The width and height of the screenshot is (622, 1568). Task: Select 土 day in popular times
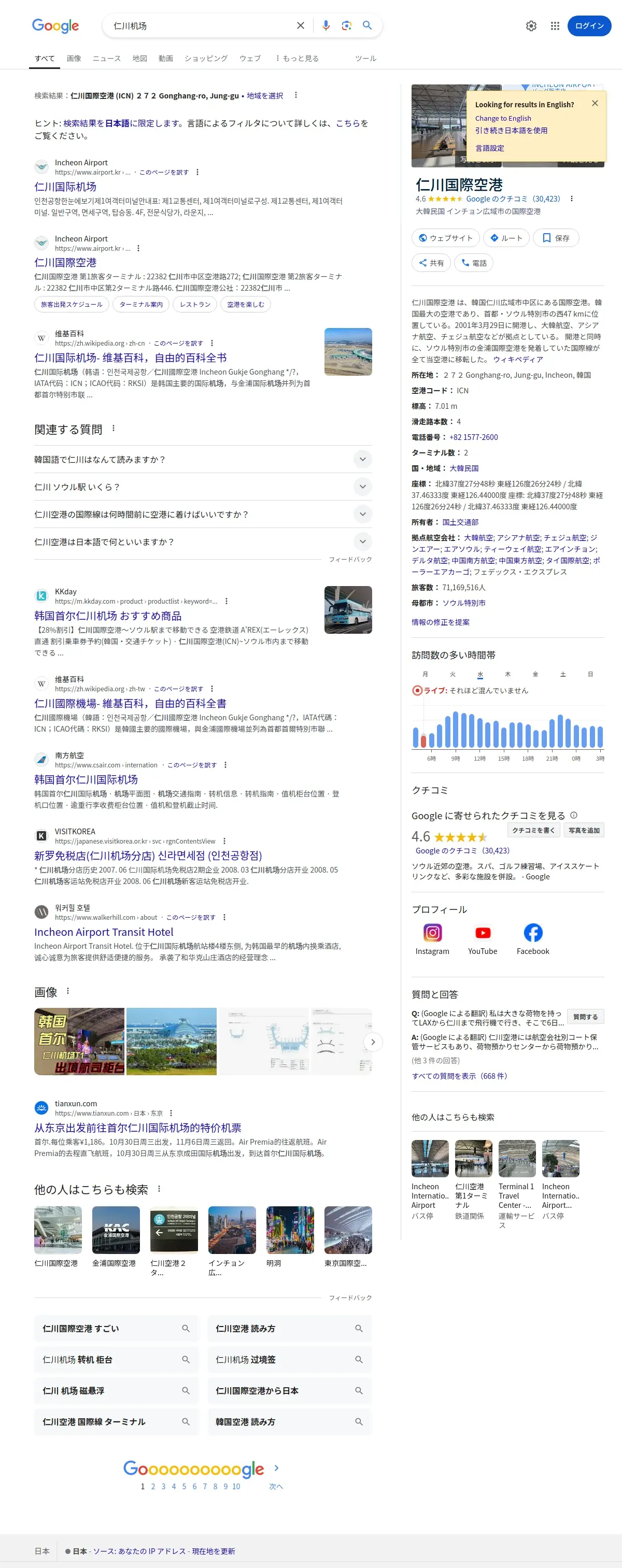click(x=563, y=675)
